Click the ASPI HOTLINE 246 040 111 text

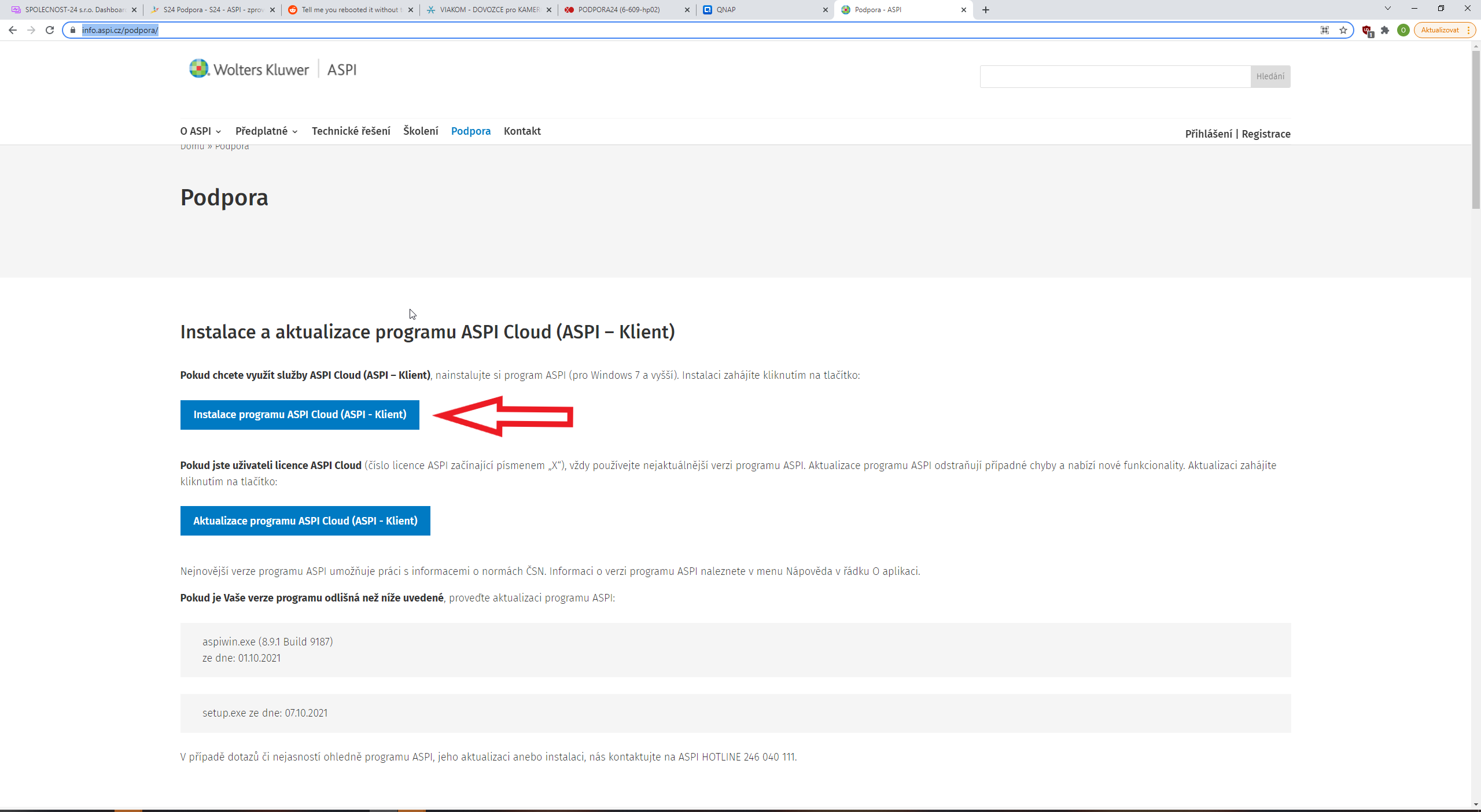pos(736,757)
